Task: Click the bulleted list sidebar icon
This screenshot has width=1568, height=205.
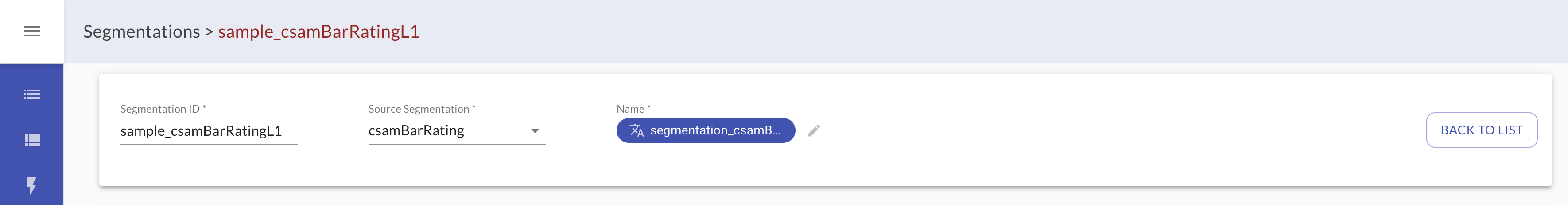Action: coord(31,94)
